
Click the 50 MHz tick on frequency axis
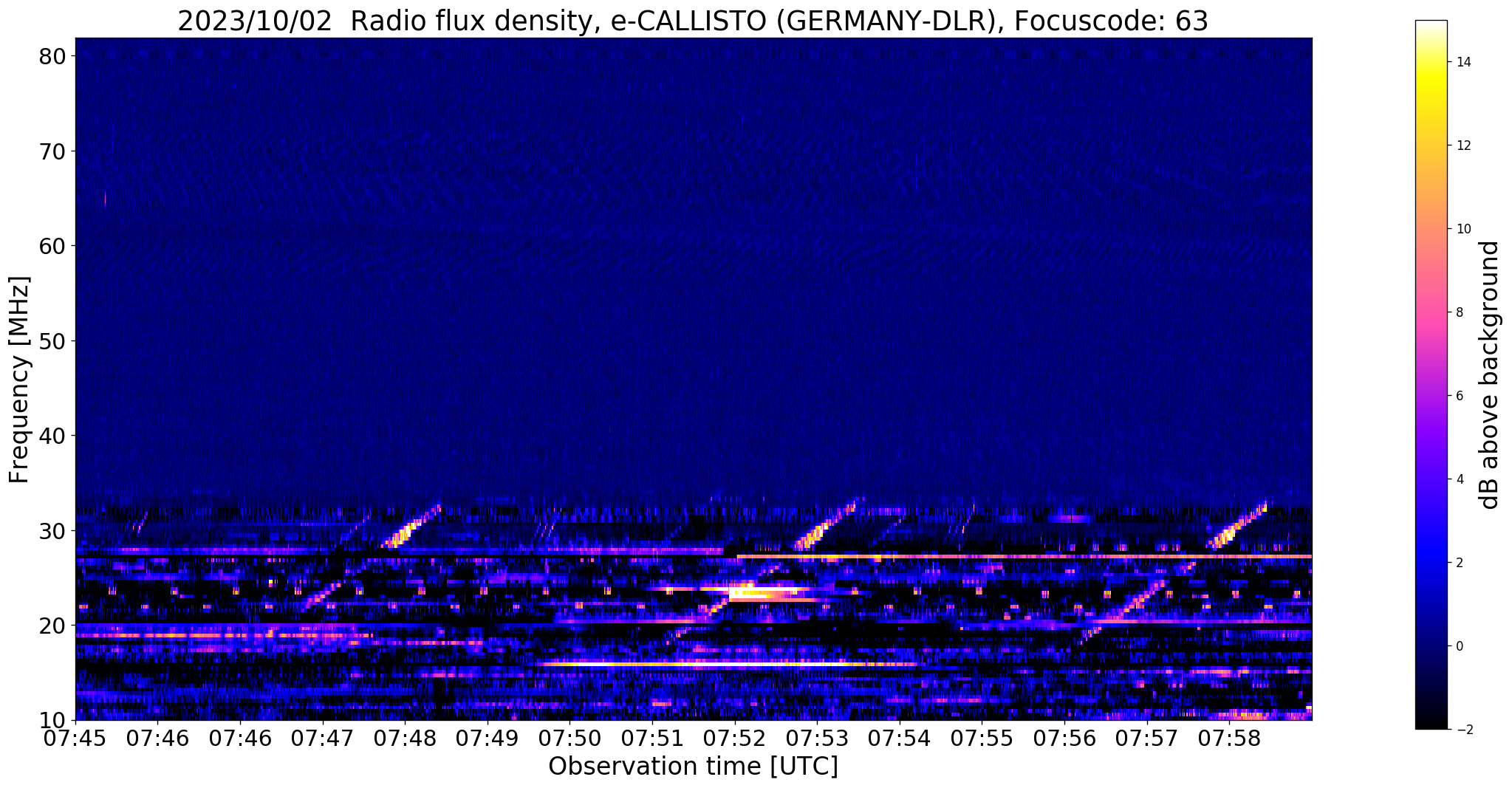(52, 341)
